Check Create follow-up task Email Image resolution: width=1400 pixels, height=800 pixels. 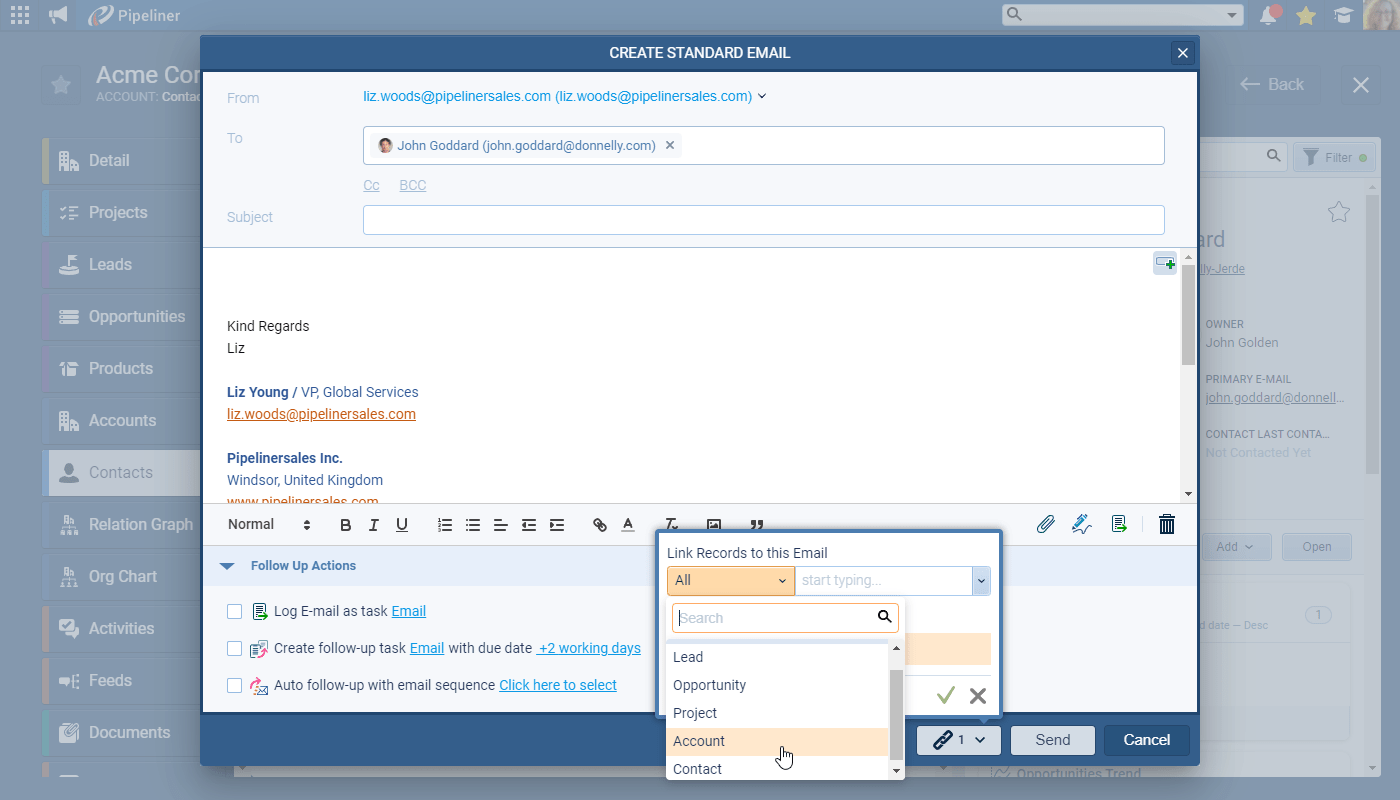[x=234, y=648]
